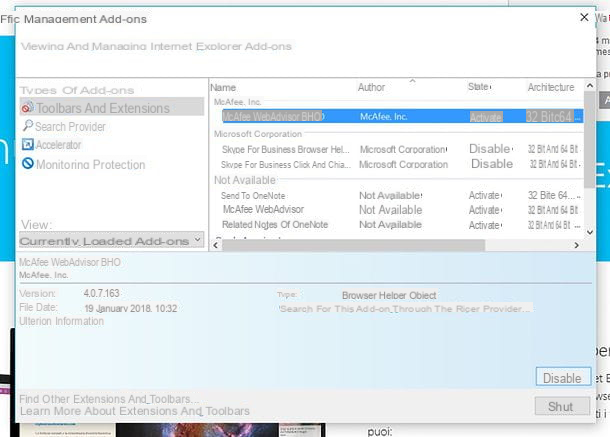The width and height of the screenshot is (610, 437).
Task: Click the list scroll up arrow
Action: tap(590, 85)
